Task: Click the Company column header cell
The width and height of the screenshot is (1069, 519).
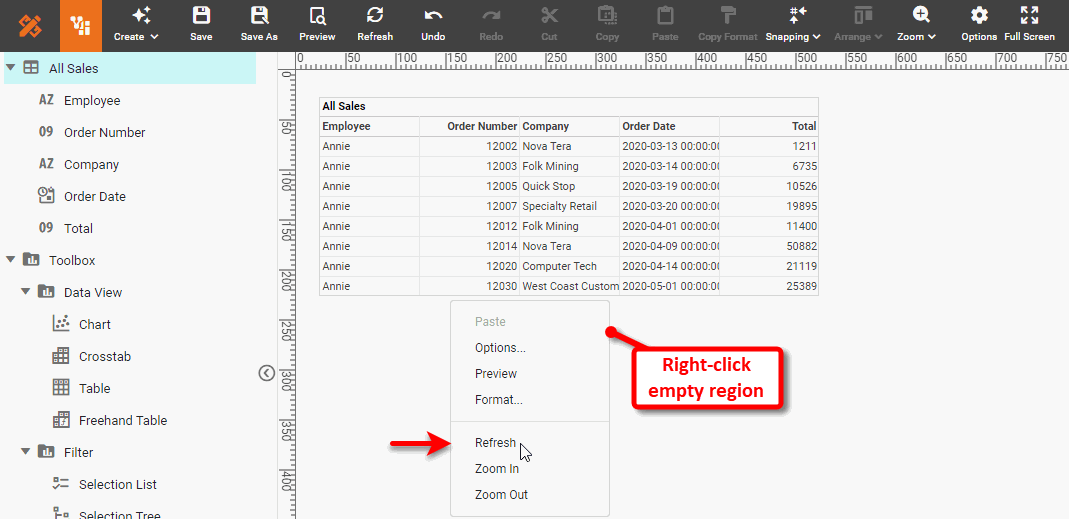Action: (569, 126)
